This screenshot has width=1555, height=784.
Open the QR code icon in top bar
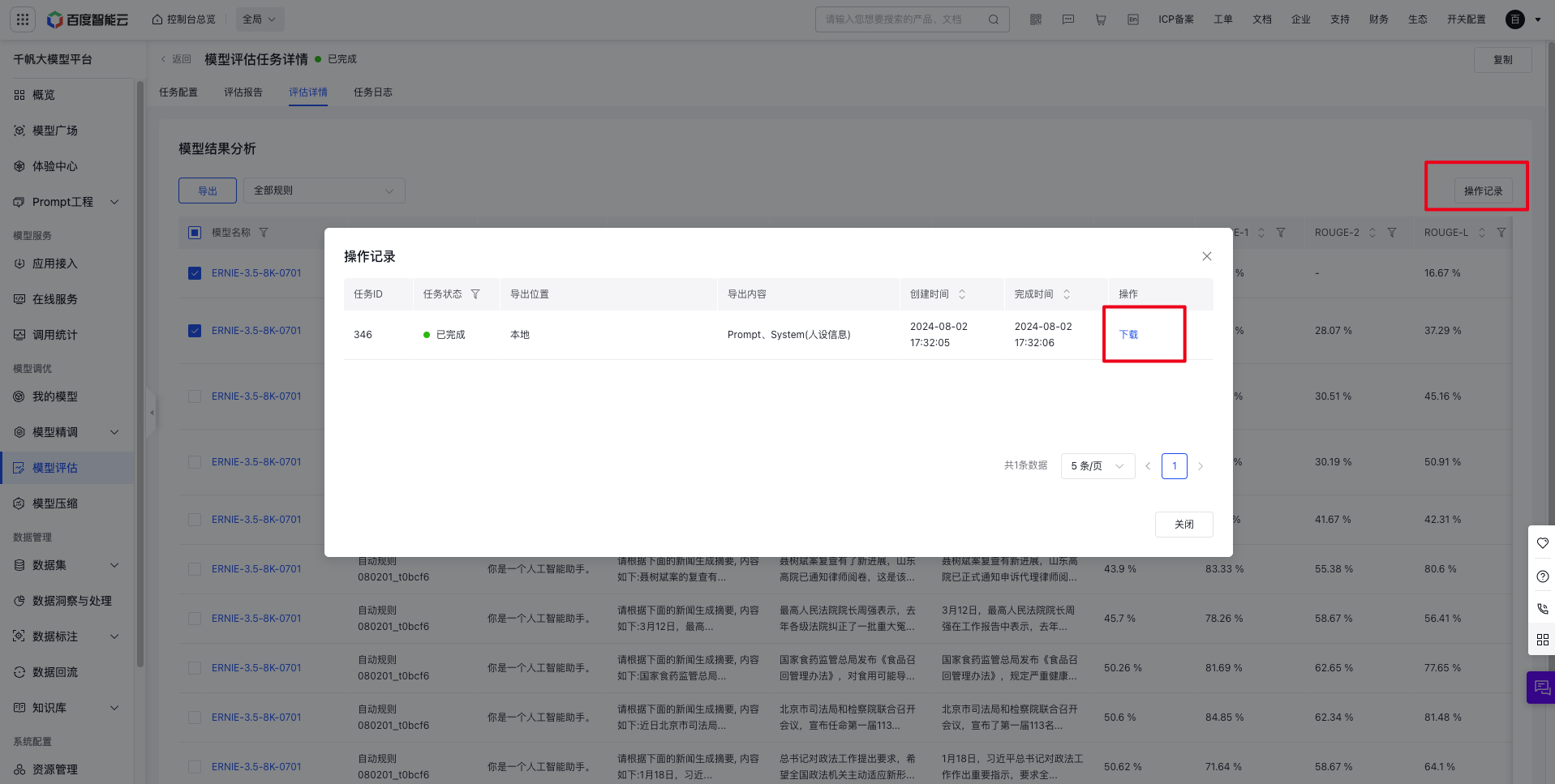pos(1036,19)
